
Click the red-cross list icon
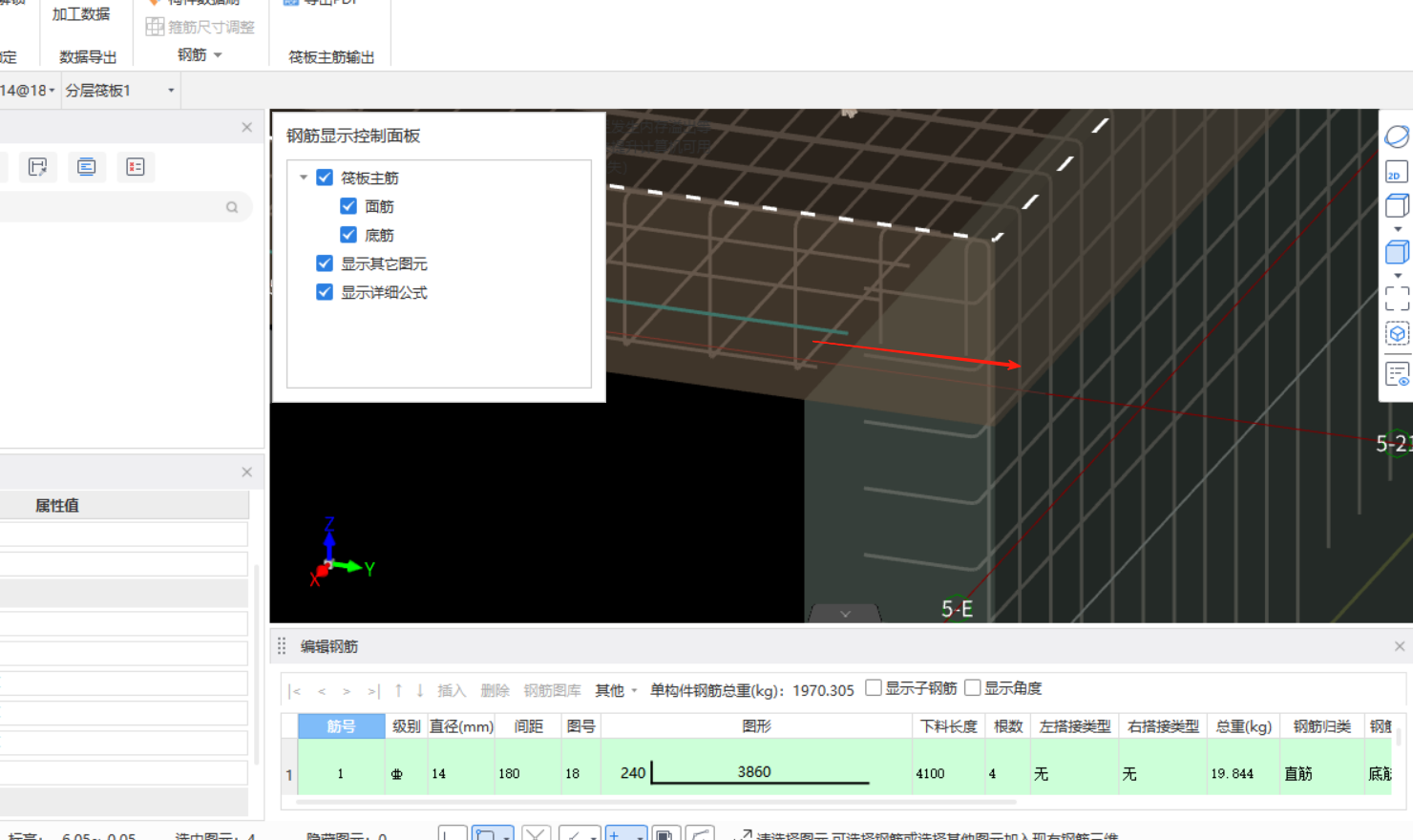point(136,167)
